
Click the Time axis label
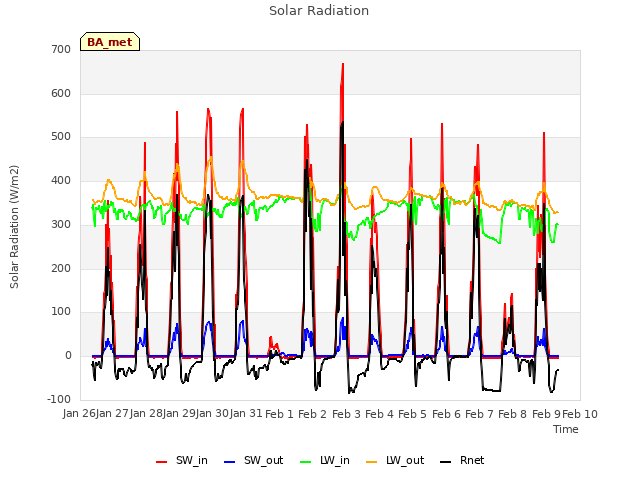click(x=566, y=429)
